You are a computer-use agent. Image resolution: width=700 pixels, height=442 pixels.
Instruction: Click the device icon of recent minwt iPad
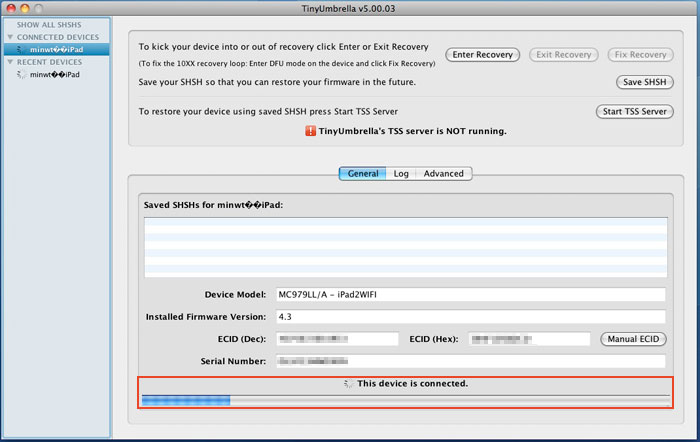(21, 75)
